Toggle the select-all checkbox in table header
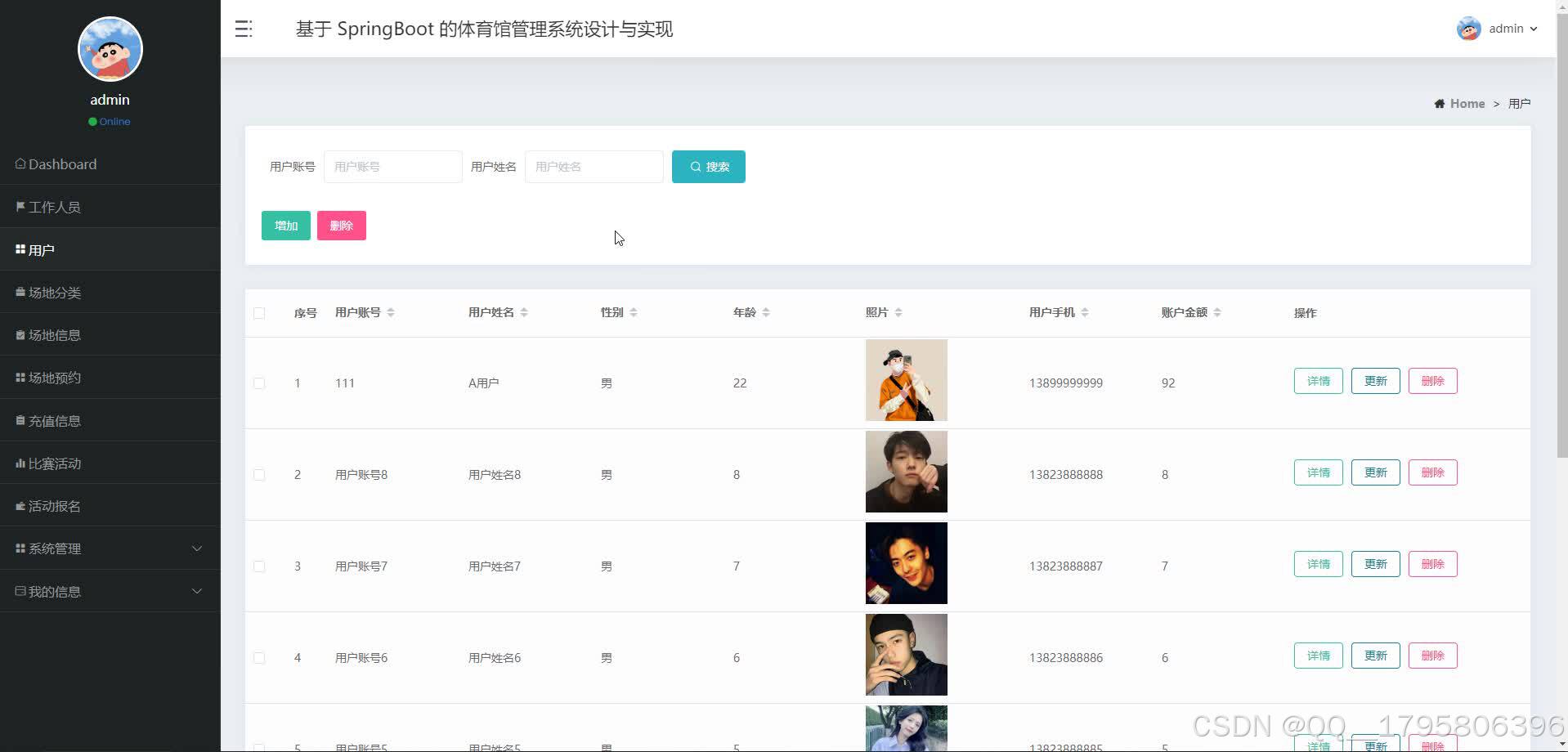This screenshot has height=752, width=1568. click(259, 313)
